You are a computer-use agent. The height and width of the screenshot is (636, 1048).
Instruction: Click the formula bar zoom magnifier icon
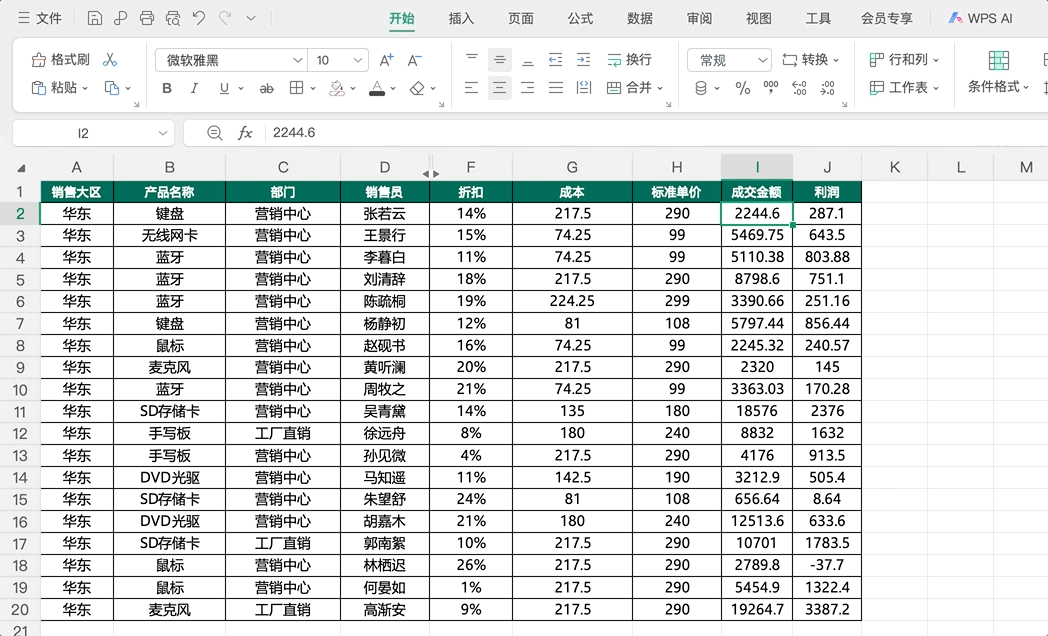coord(215,133)
